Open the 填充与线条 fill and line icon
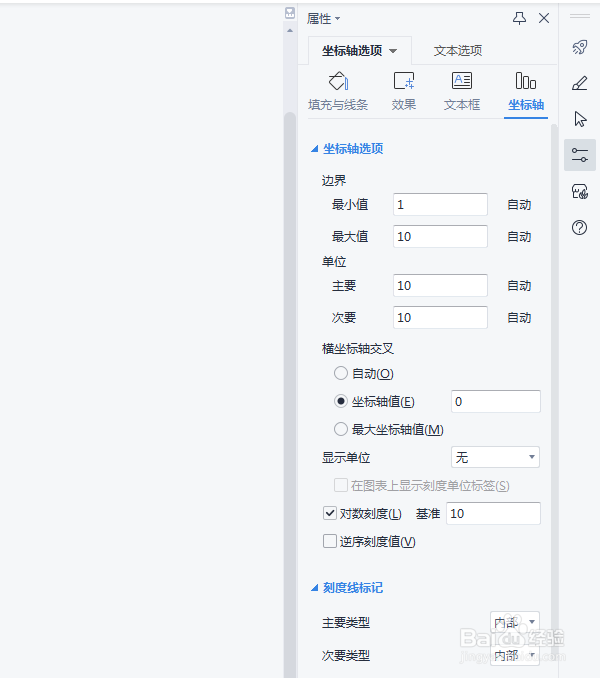 (338, 81)
